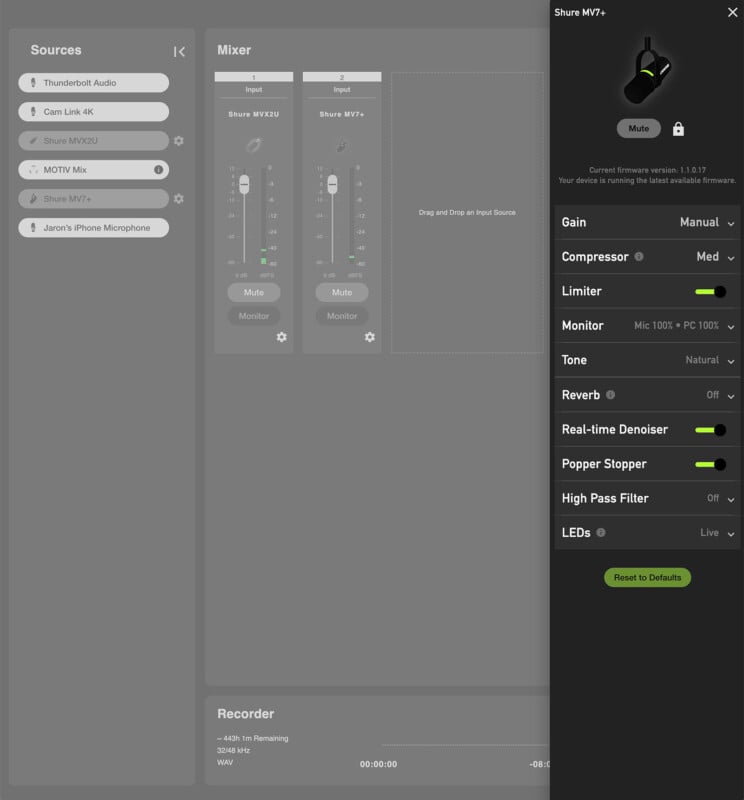Click the lock icon beside Mute
The image size is (744, 800).
pyautogui.click(x=678, y=129)
